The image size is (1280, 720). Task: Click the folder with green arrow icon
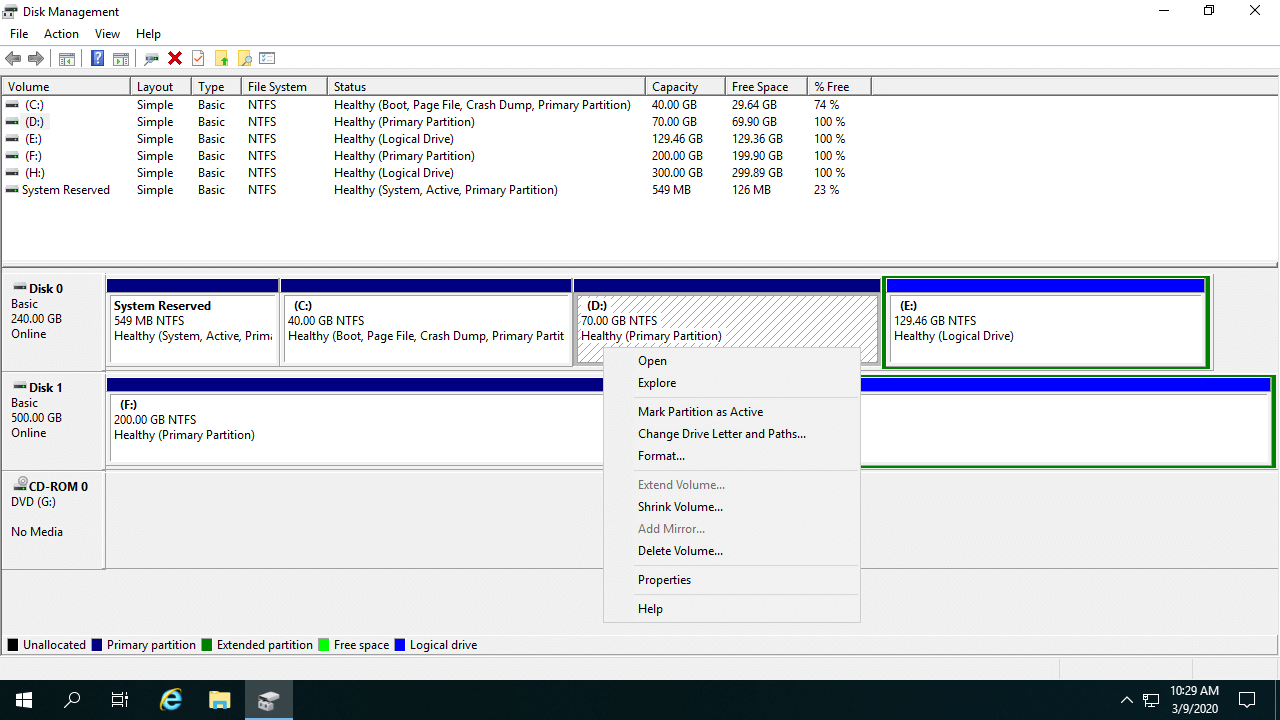click(221, 59)
